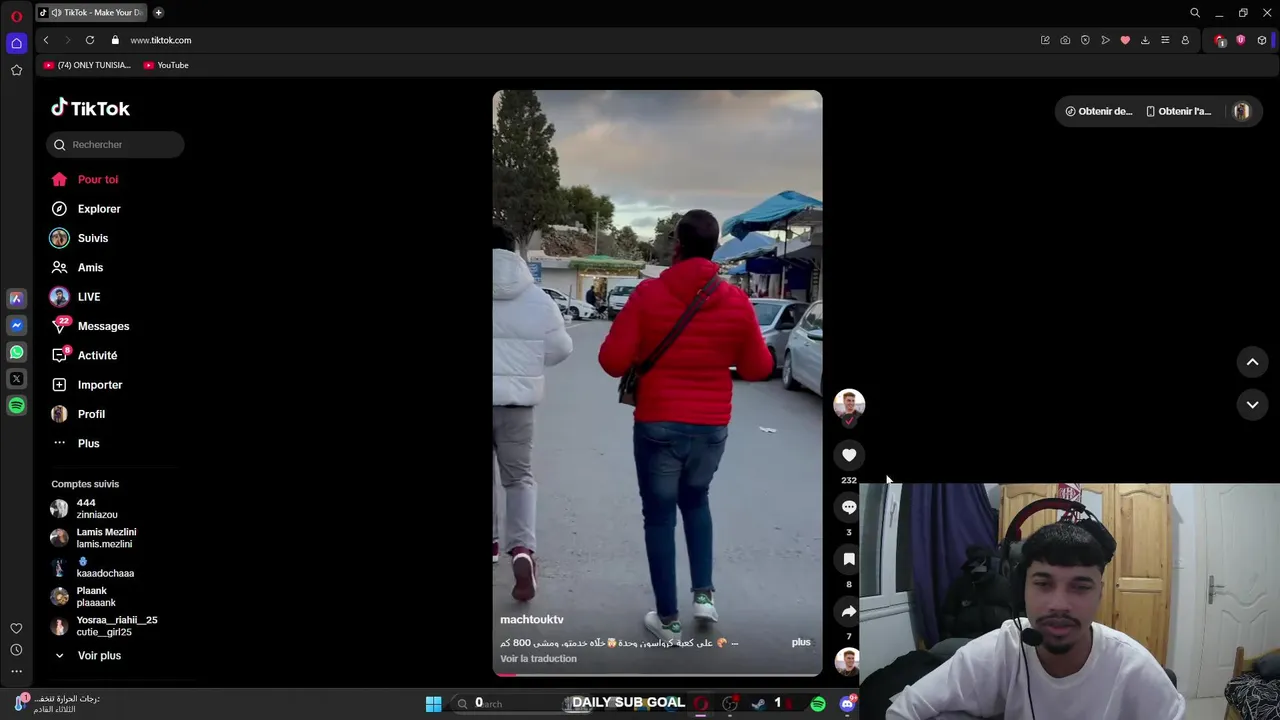This screenshot has height=720, width=1280.
Task: Click Voir la traduction under caption
Action: (538, 658)
